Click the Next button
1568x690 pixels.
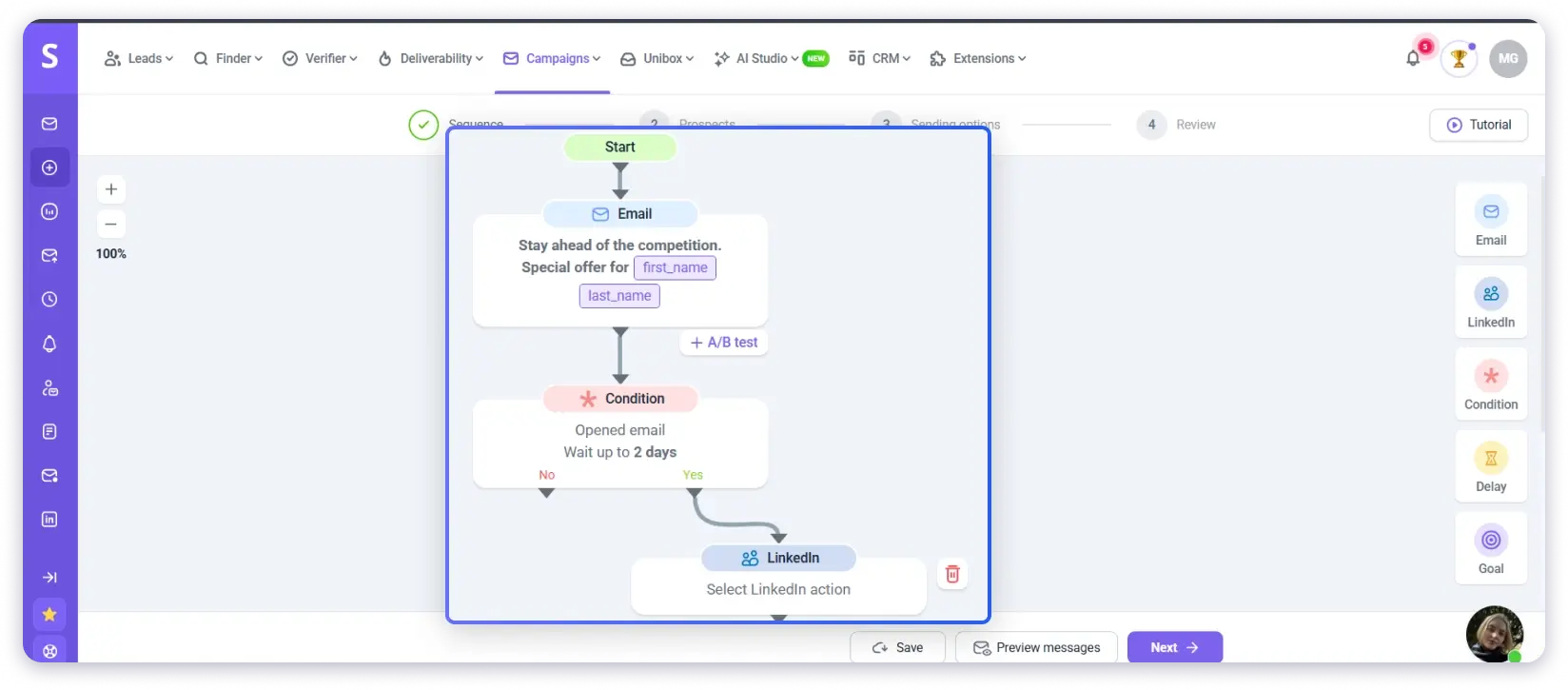(x=1174, y=647)
